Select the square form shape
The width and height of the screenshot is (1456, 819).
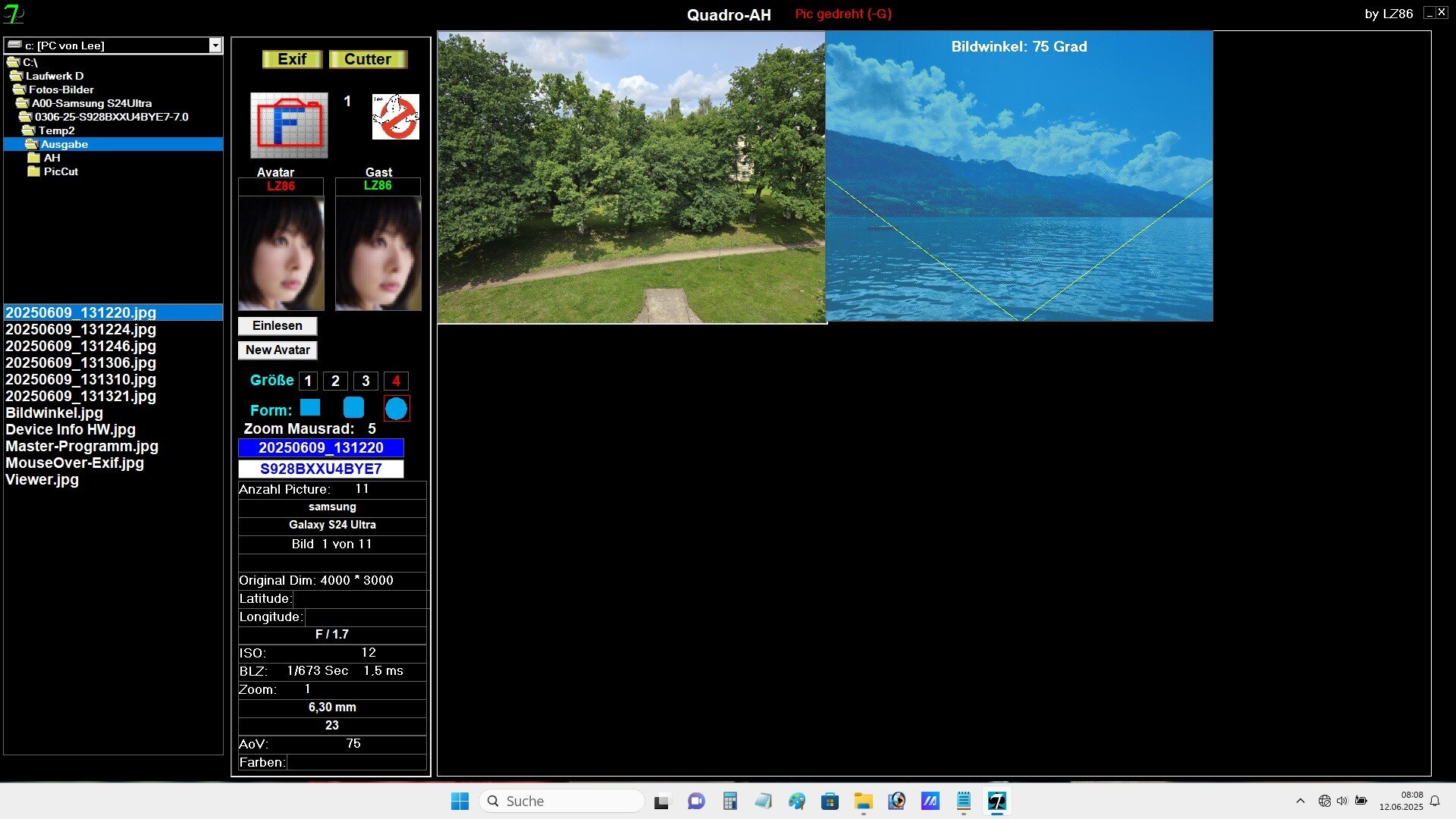(310, 408)
